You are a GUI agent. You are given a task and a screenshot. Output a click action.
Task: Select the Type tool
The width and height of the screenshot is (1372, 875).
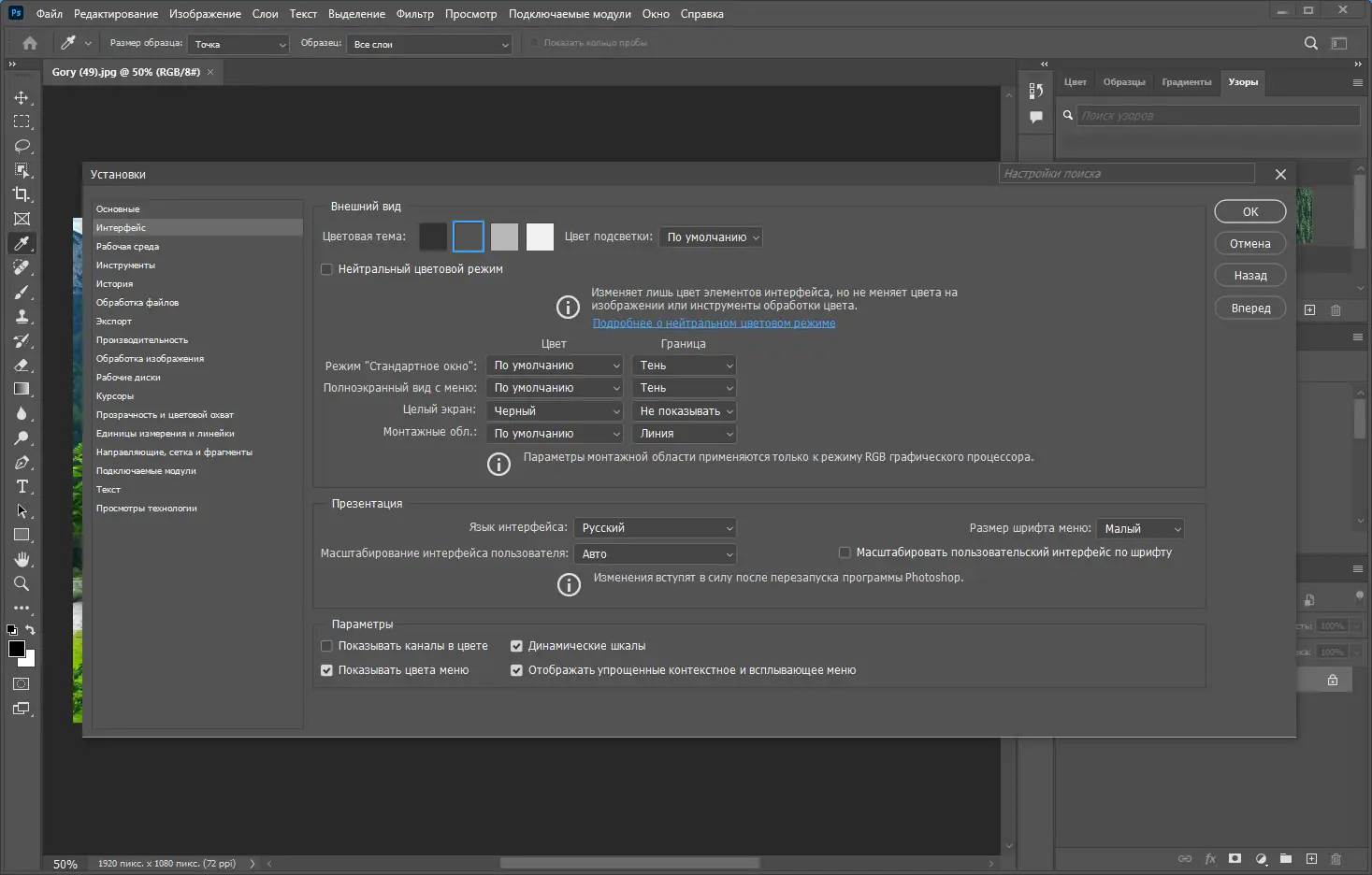[x=22, y=487]
